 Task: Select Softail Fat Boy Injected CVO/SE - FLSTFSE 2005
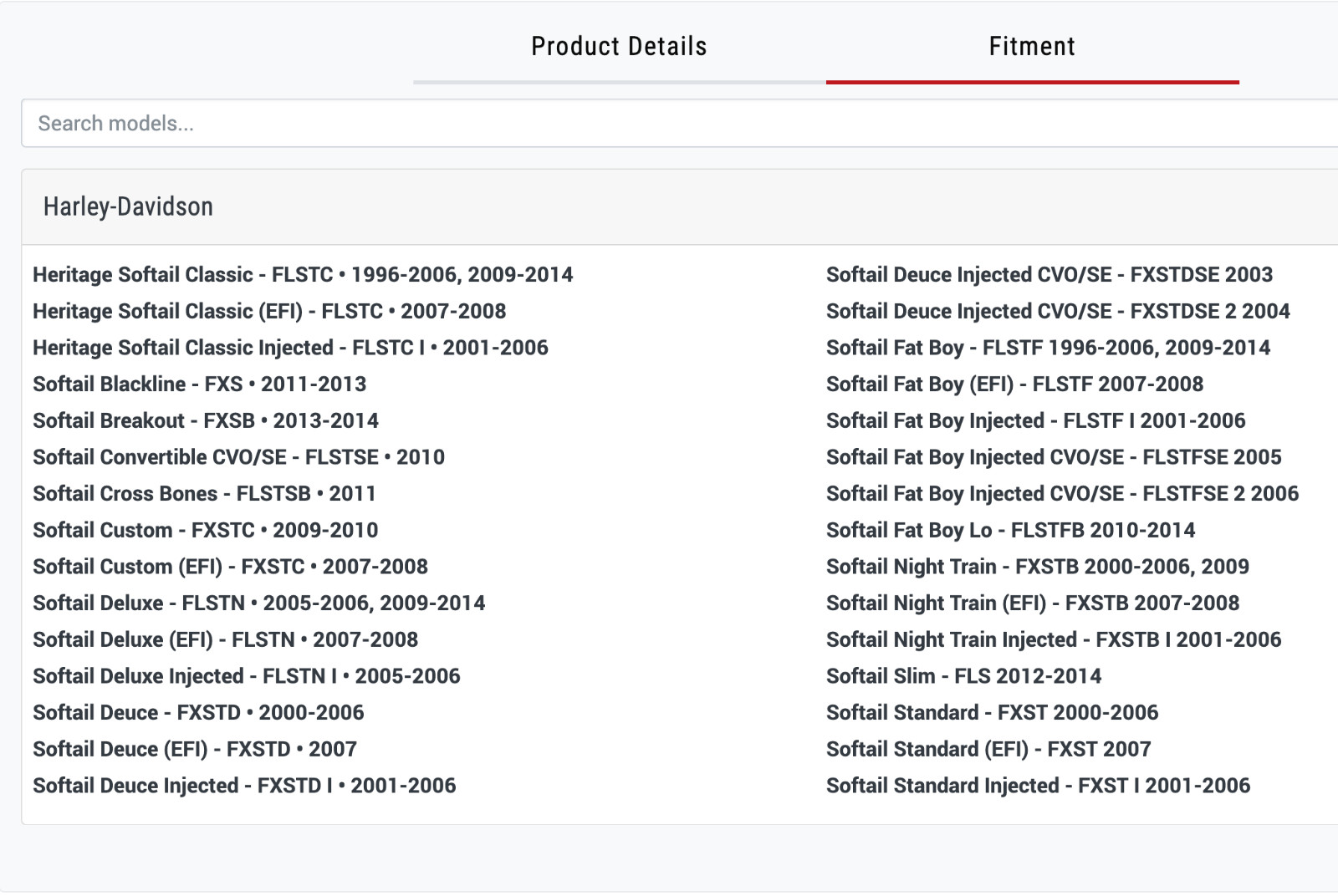pyautogui.click(x=1054, y=457)
